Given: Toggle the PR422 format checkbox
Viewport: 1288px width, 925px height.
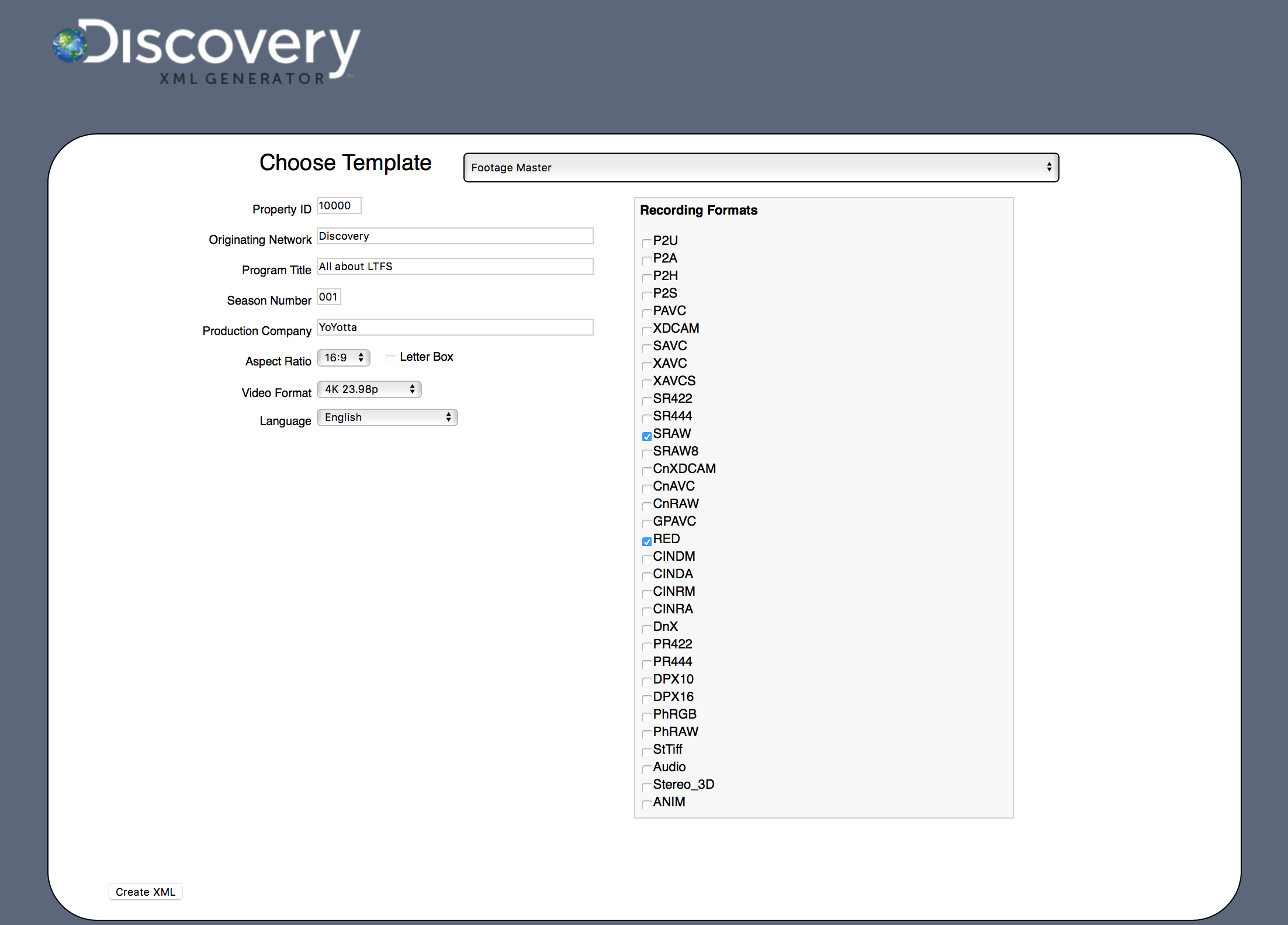Looking at the screenshot, I should pyautogui.click(x=647, y=646).
